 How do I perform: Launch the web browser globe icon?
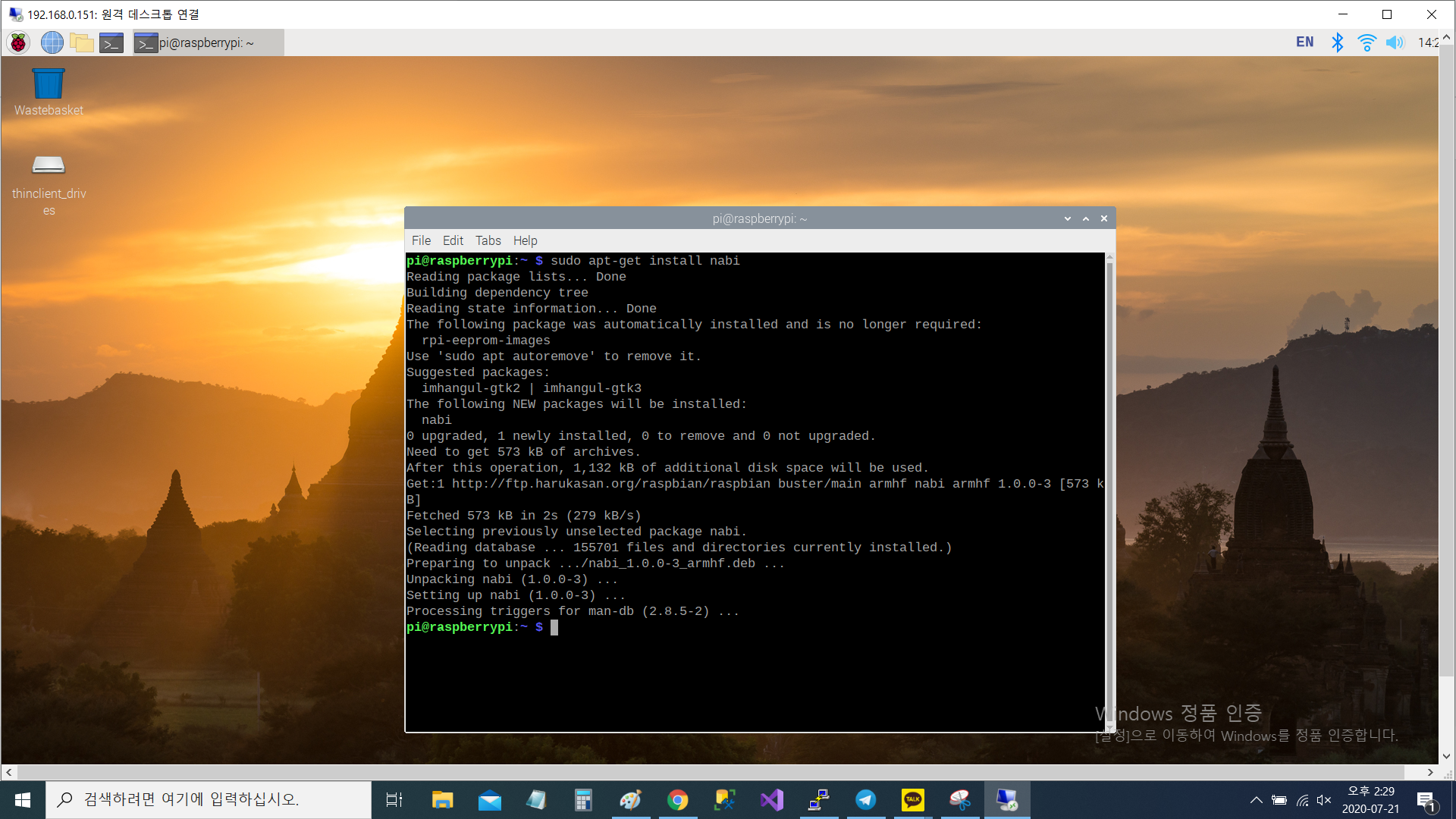pyautogui.click(x=52, y=42)
